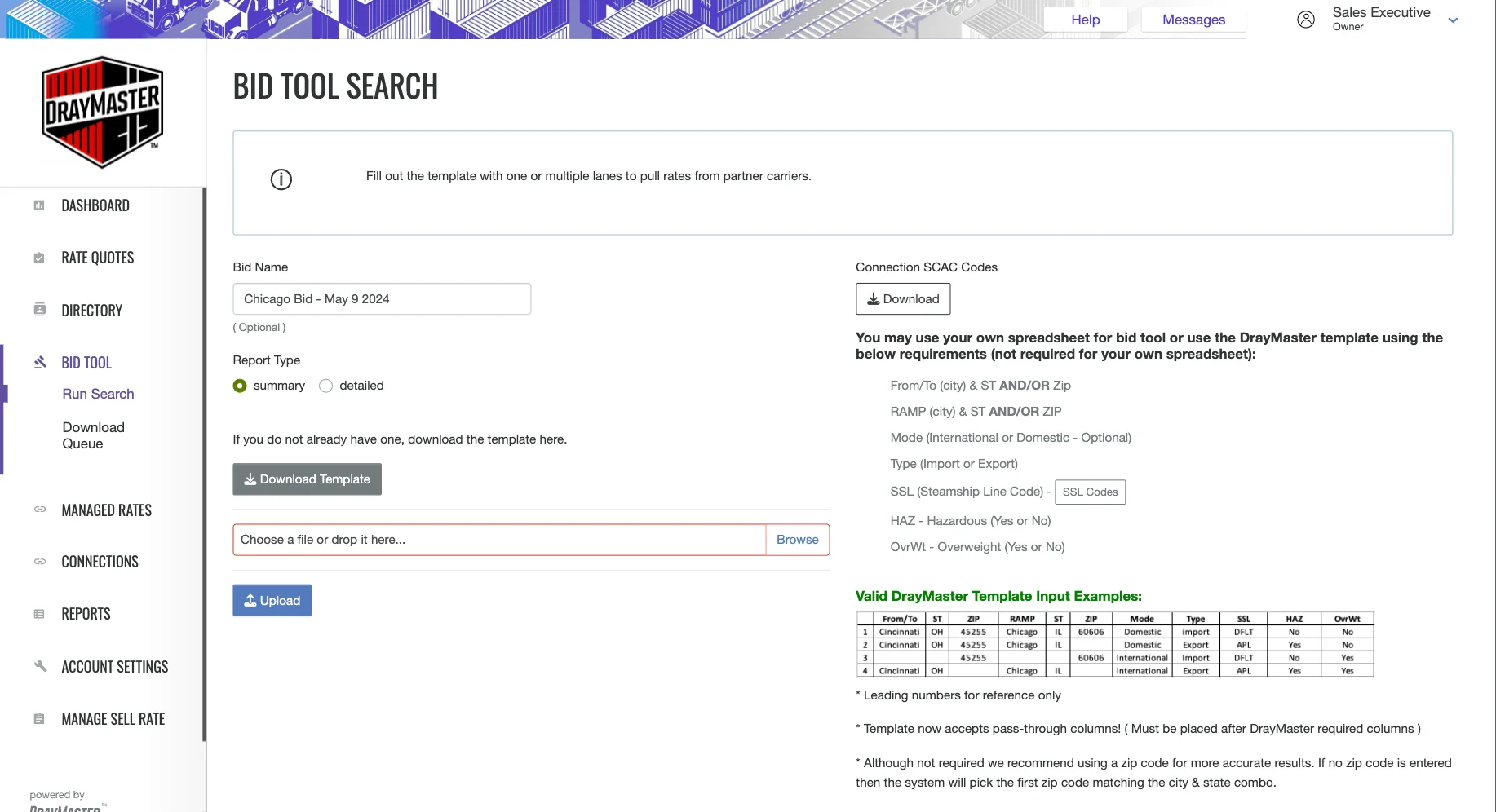Select Run Search under Bid Tool
The height and width of the screenshot is (812, 1496).
tap(98, 394)
